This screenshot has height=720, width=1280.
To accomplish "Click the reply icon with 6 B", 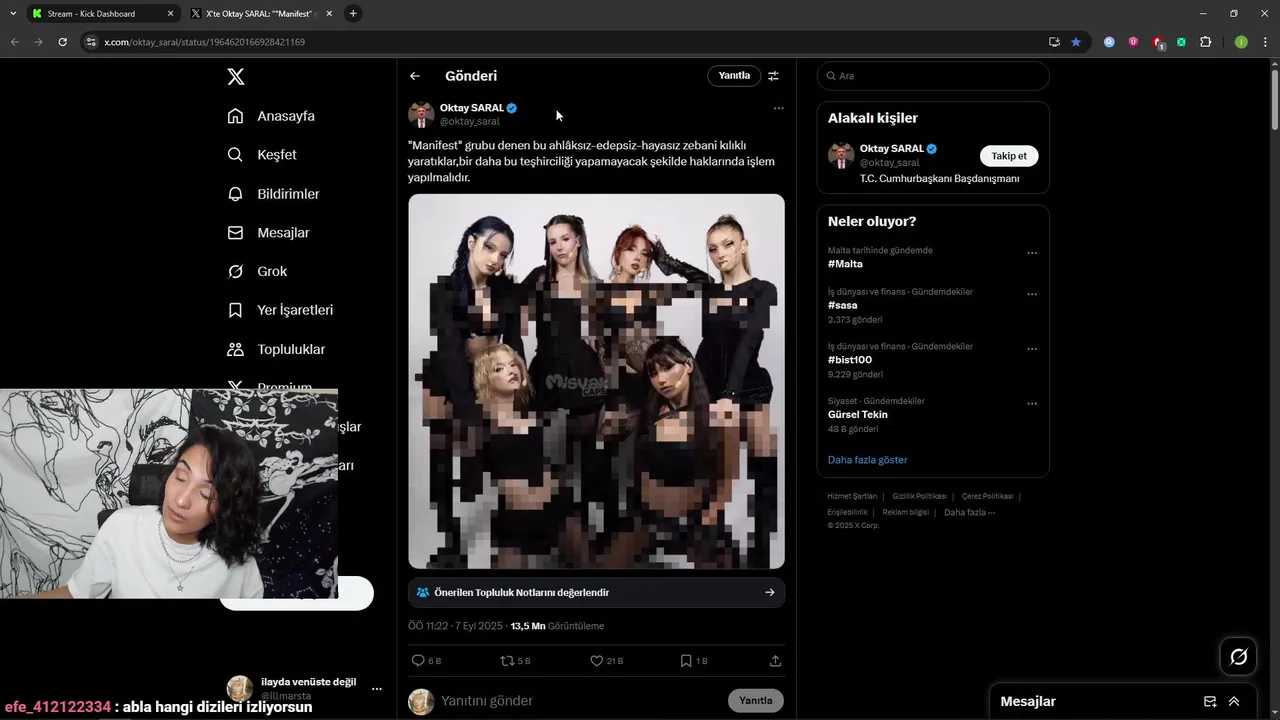I will (427, 661).
